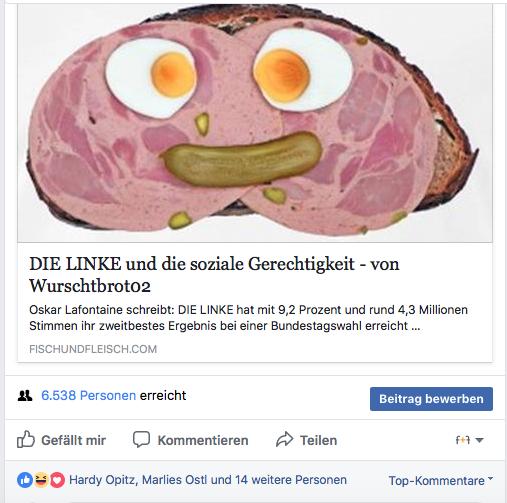Click the thumbs-up Gefällt mir icon

coord(26,440)
